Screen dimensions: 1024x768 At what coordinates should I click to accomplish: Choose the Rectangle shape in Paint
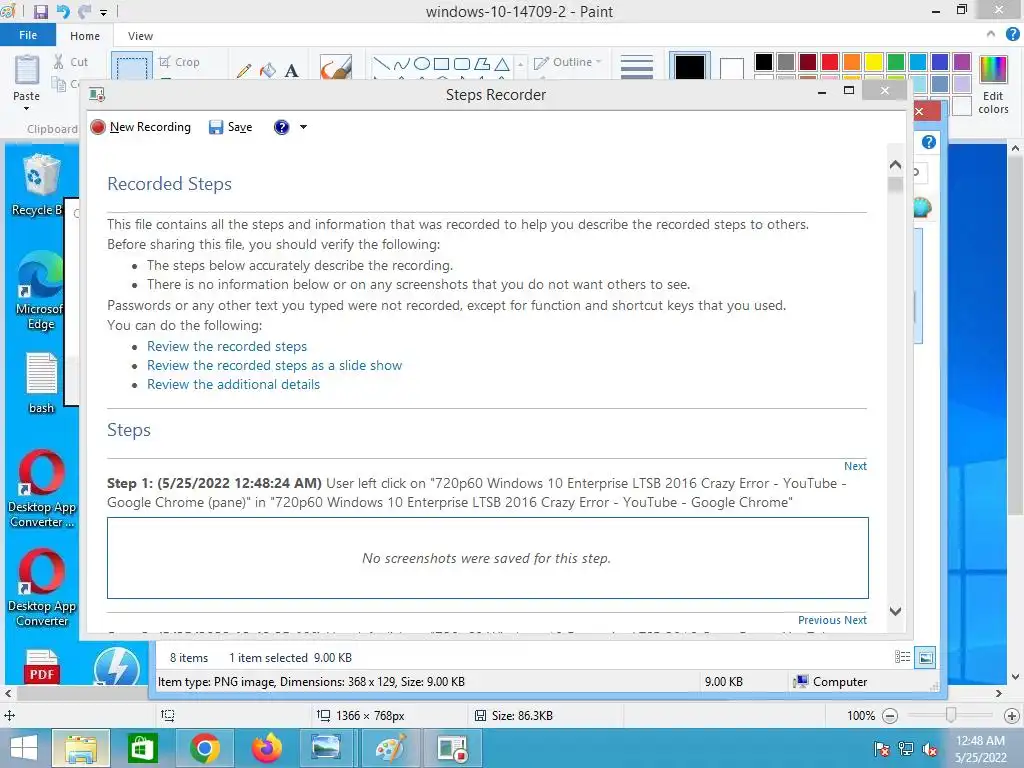tap(441, 64)
